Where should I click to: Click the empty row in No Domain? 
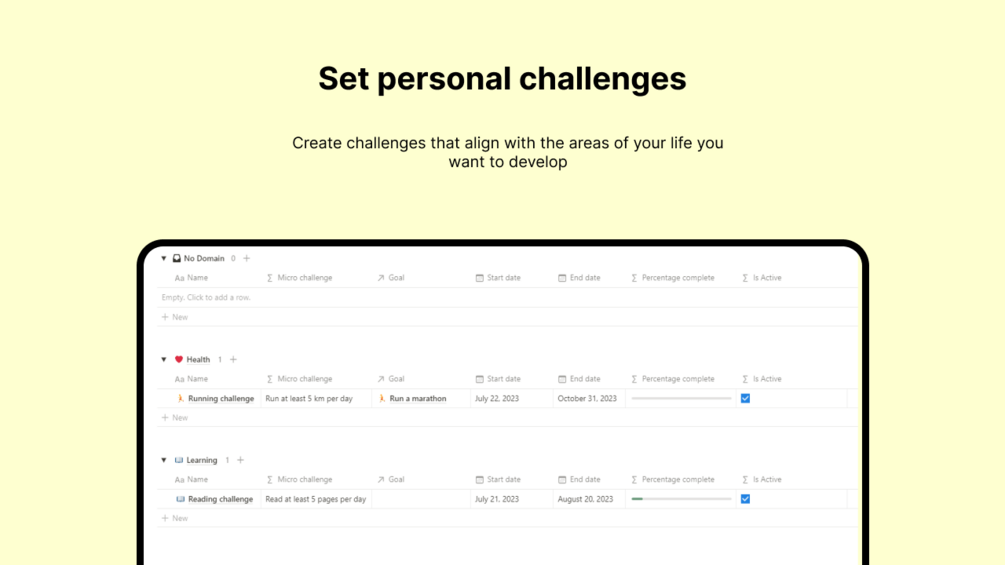point(206,297)
